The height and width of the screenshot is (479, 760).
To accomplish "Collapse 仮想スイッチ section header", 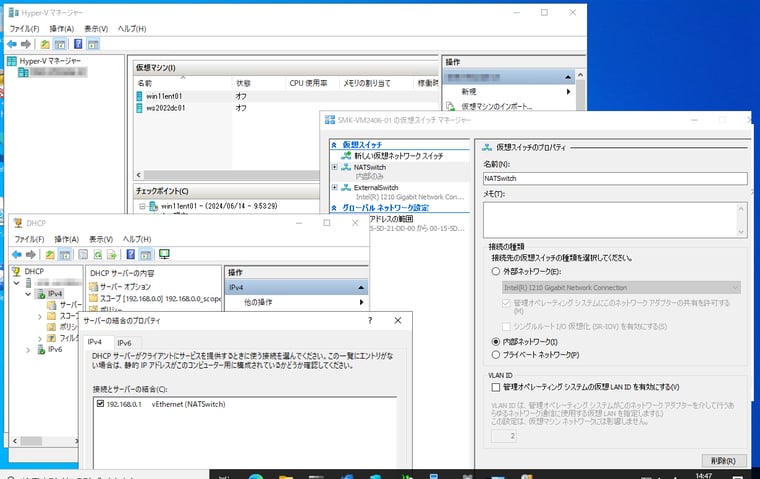I will (334, 144).
